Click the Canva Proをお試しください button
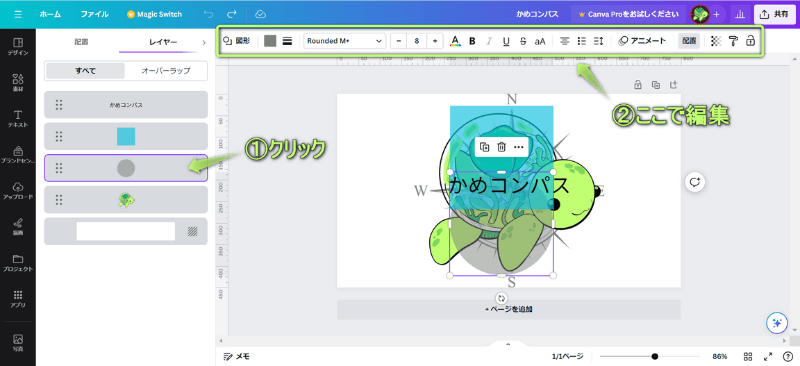 pos(628,14)
